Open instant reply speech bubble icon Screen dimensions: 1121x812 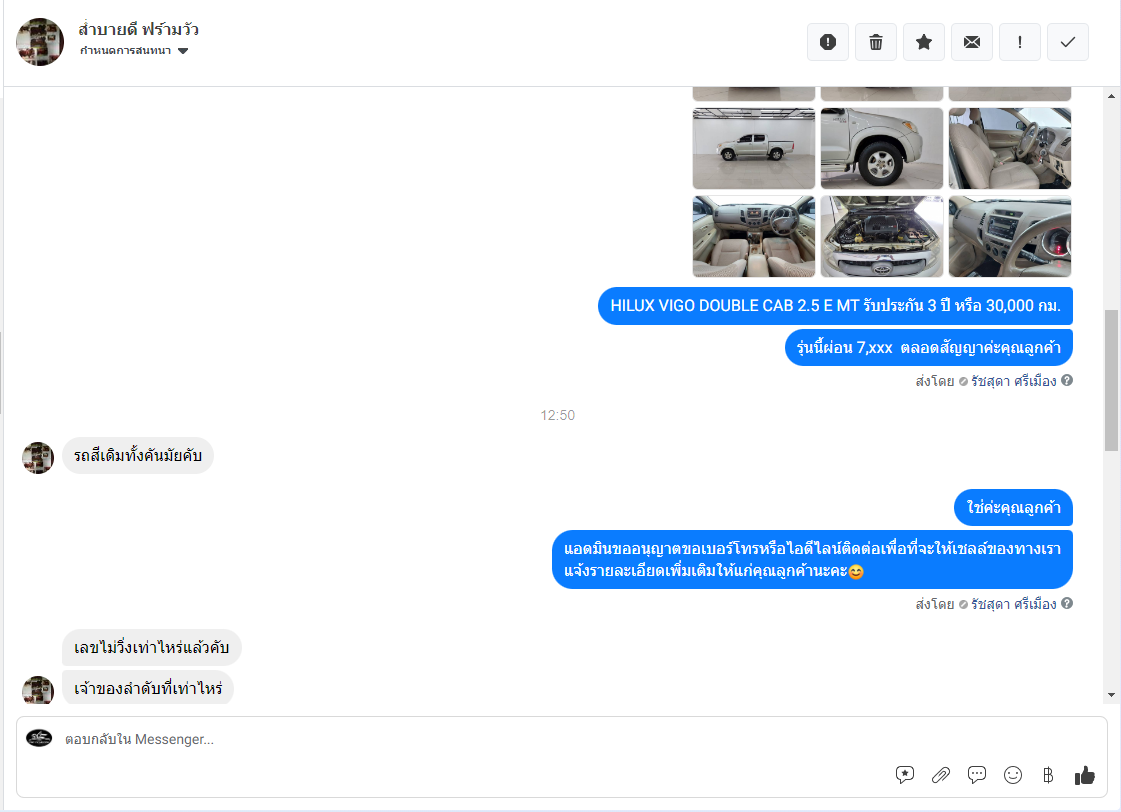(x=977, y=775)
